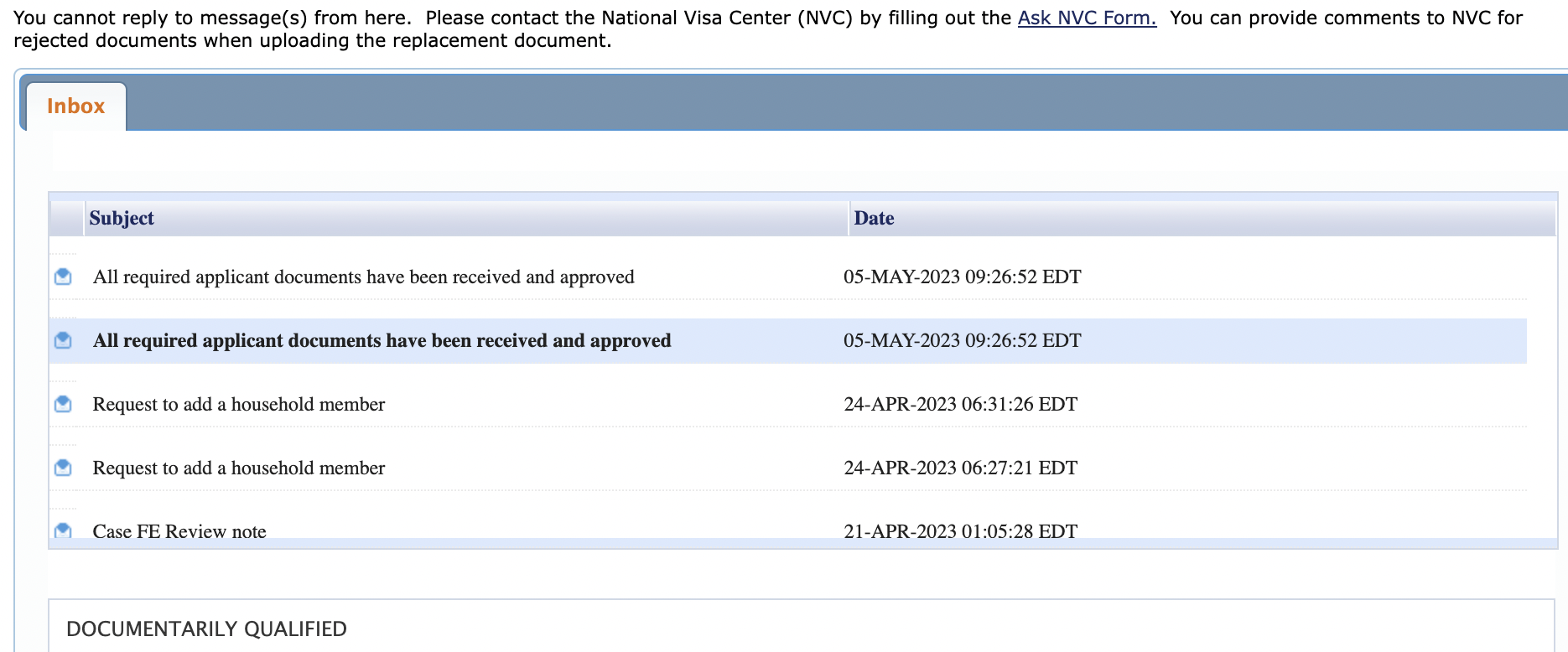Click date 24-APR-2023 06:27:21 EDT
Image resolution: width=1568 pixels, height=652 pixels.
[x=960, y=468]
